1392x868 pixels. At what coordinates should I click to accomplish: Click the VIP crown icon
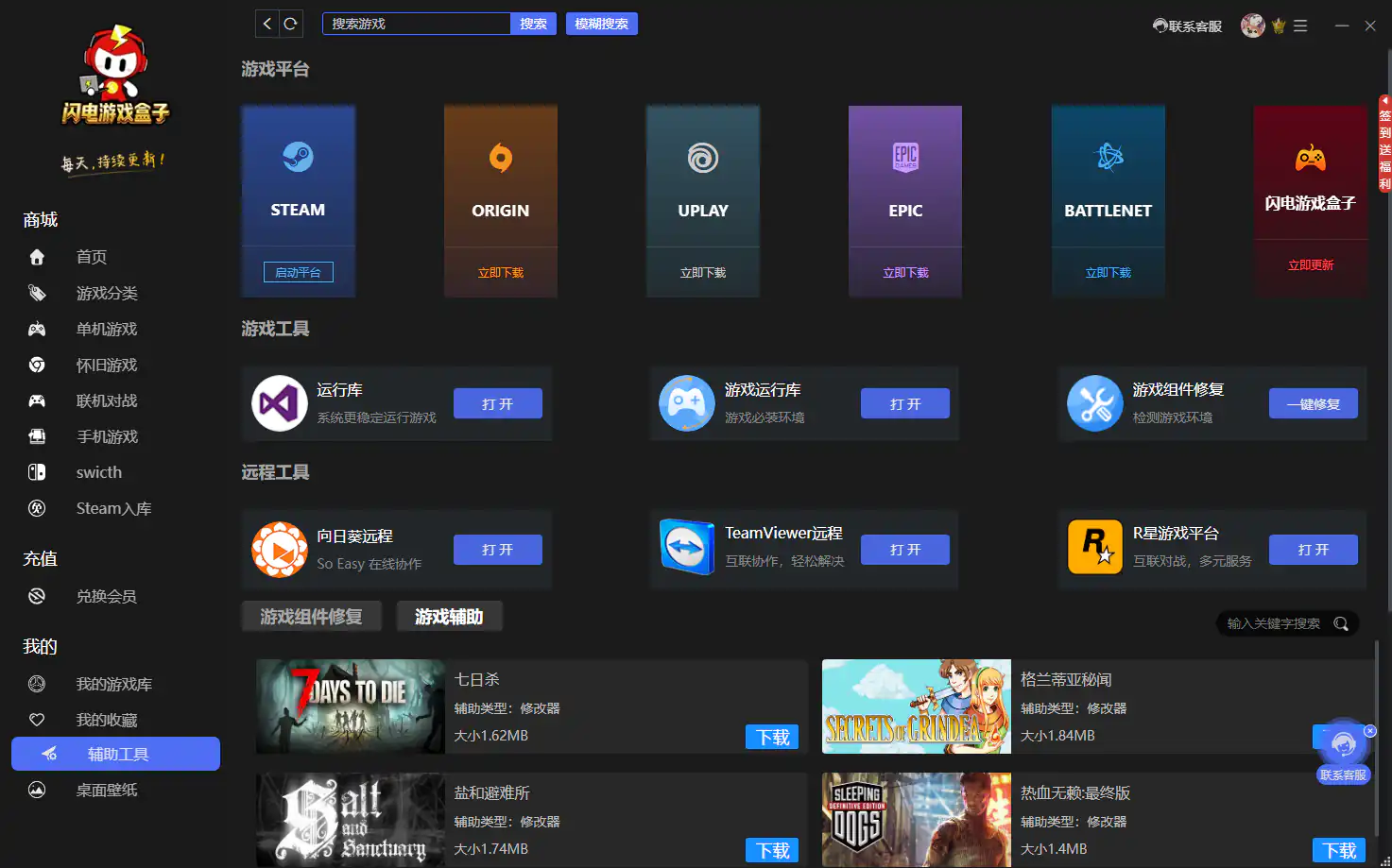1279,26
